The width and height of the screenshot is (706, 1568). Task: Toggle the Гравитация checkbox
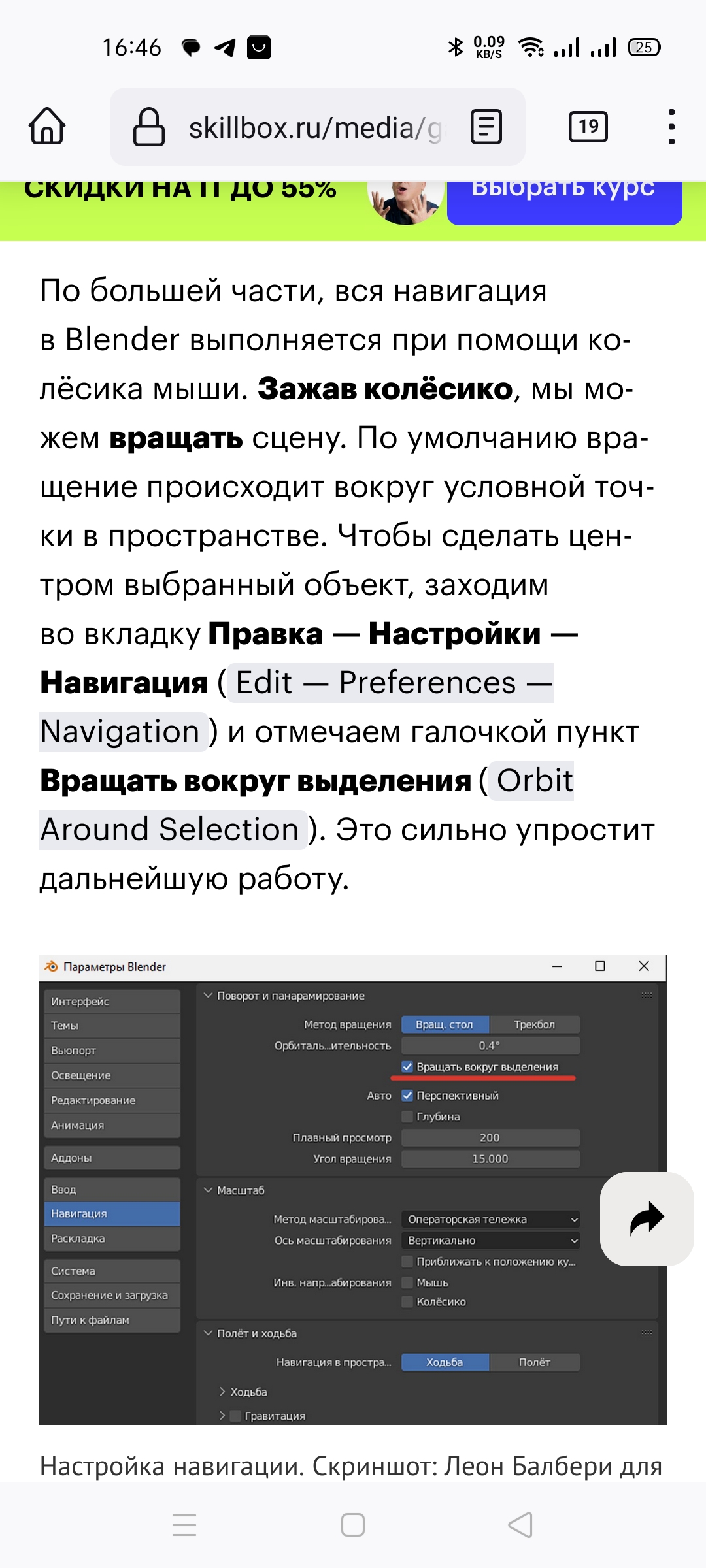[235, 1416]
